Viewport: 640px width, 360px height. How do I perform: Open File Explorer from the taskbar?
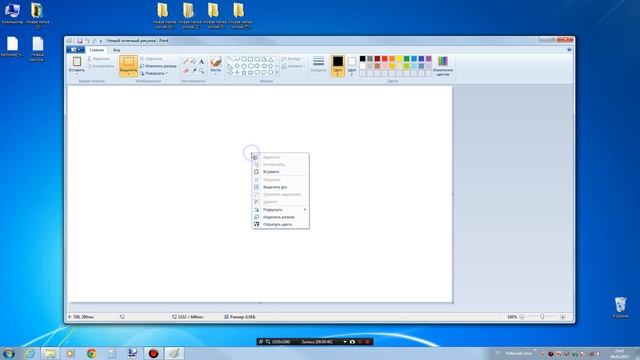[x=50, y=353]
